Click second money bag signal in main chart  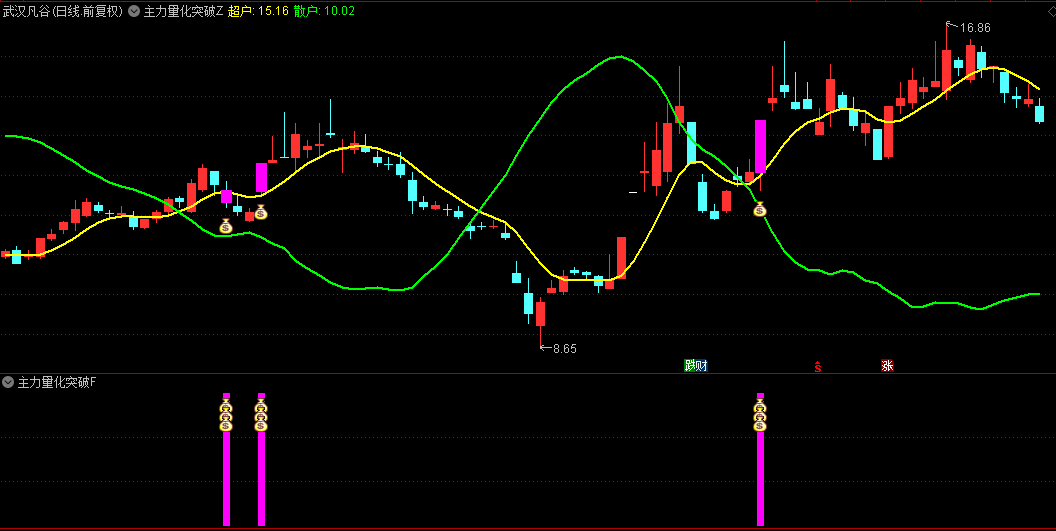[261, 212]
